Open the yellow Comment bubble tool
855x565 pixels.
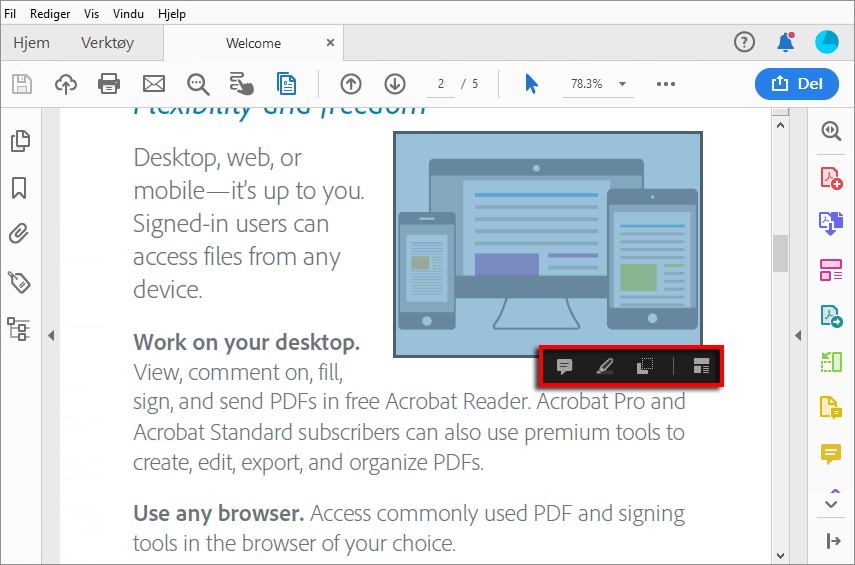click(831, 454)
